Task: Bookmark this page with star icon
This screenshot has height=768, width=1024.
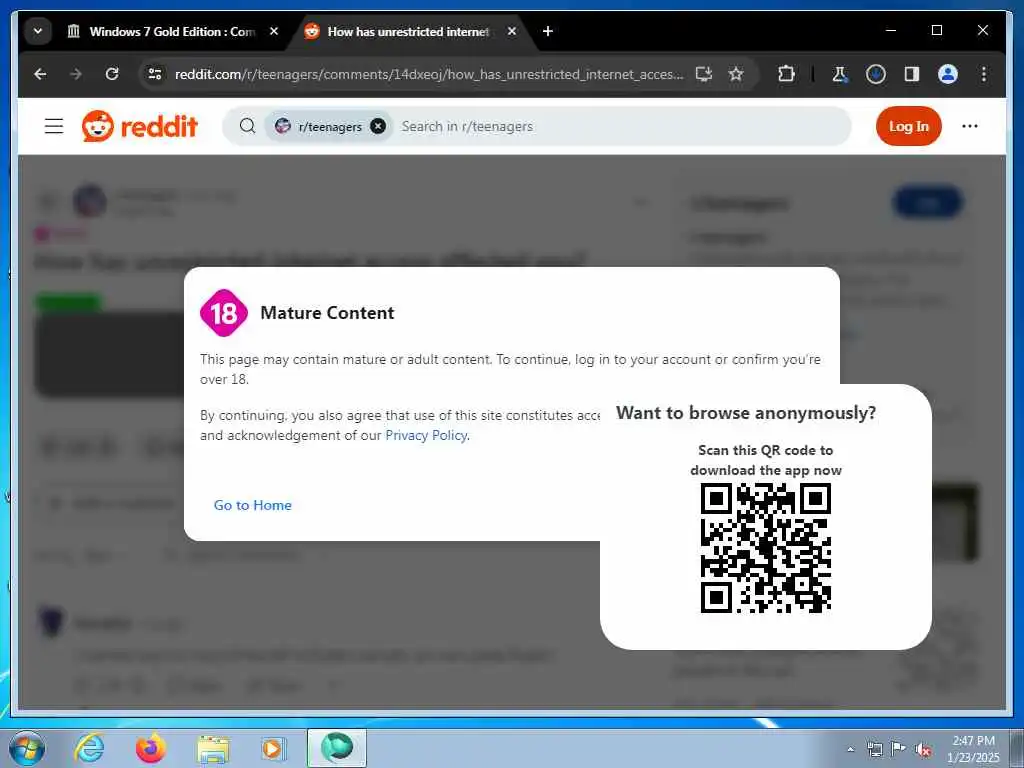Action: 736,74
